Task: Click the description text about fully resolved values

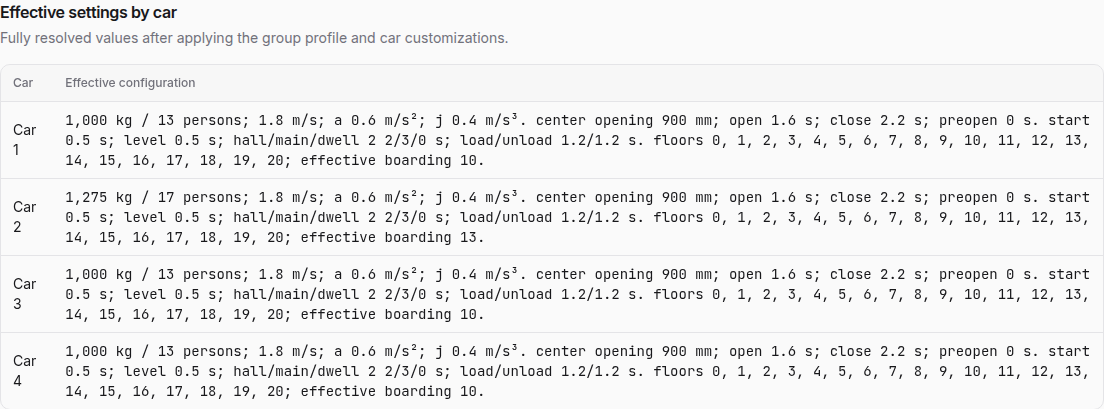Action: pos(253,38)
